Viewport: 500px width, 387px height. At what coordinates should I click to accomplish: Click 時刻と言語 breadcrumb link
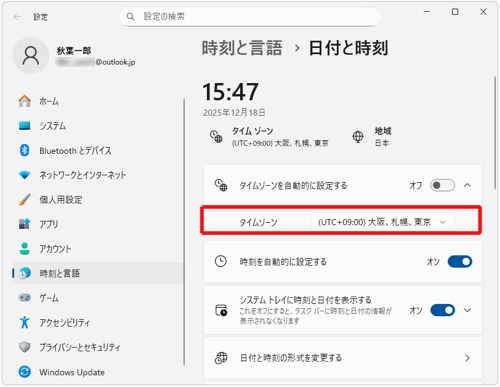242,48
